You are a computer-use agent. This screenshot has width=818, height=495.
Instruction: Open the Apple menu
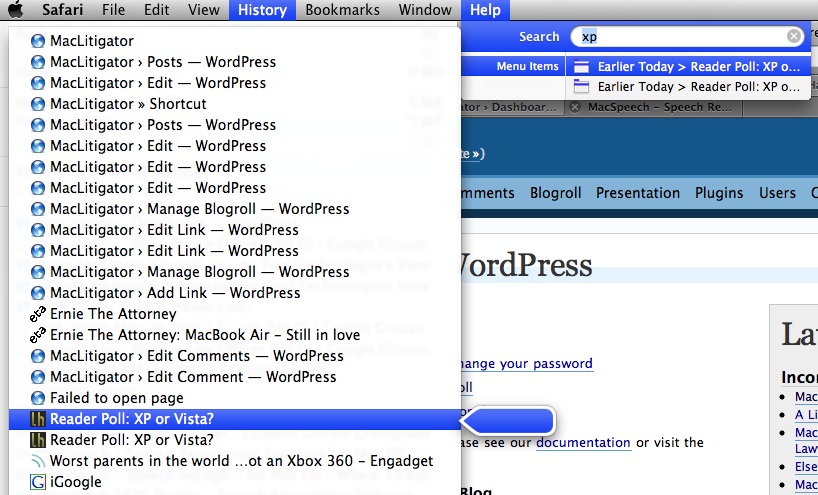pos(16,9)
